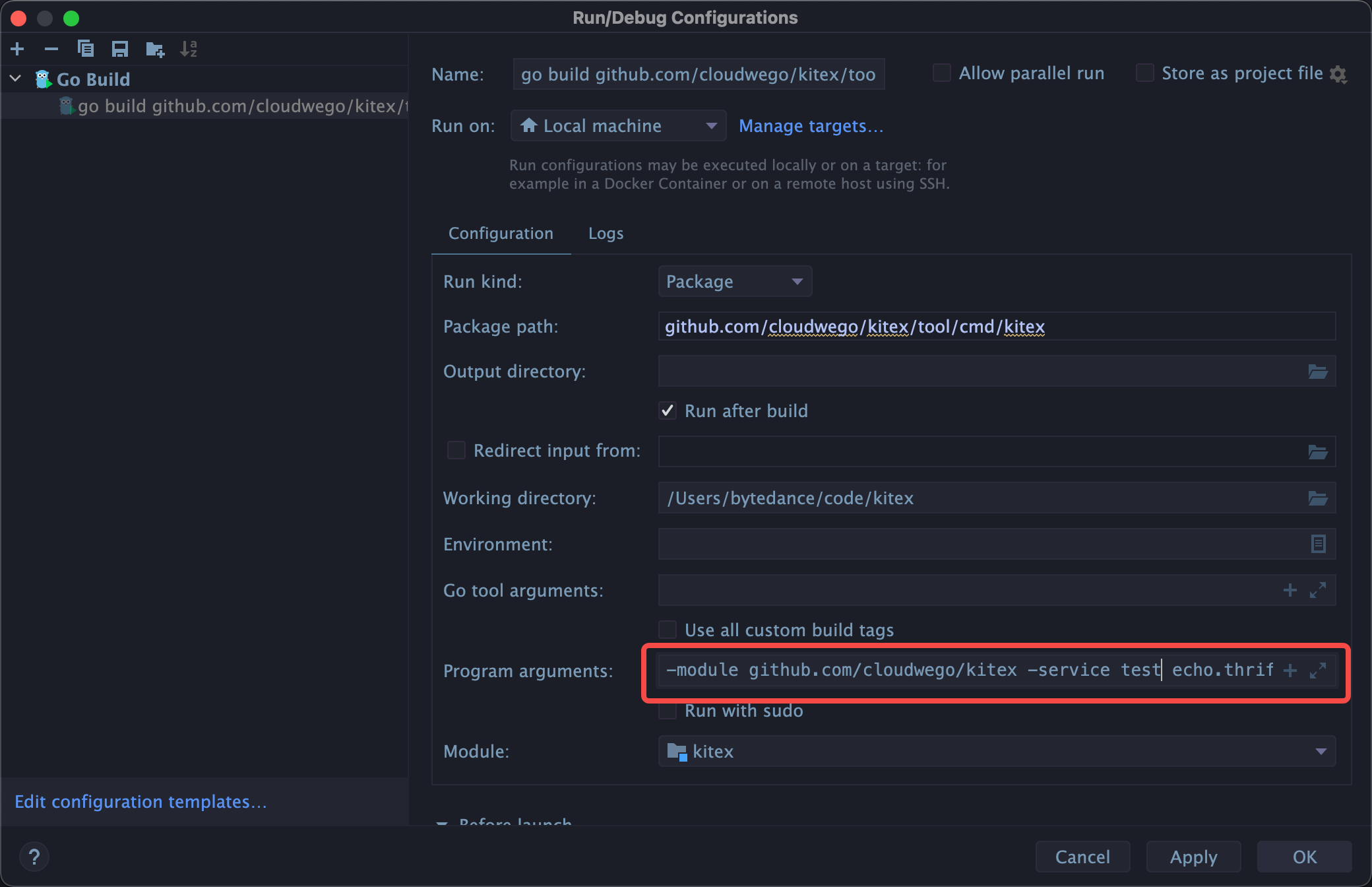Save the current configuration
Image resolution: width=1372 pixels, height=887 pixels.
119,48
